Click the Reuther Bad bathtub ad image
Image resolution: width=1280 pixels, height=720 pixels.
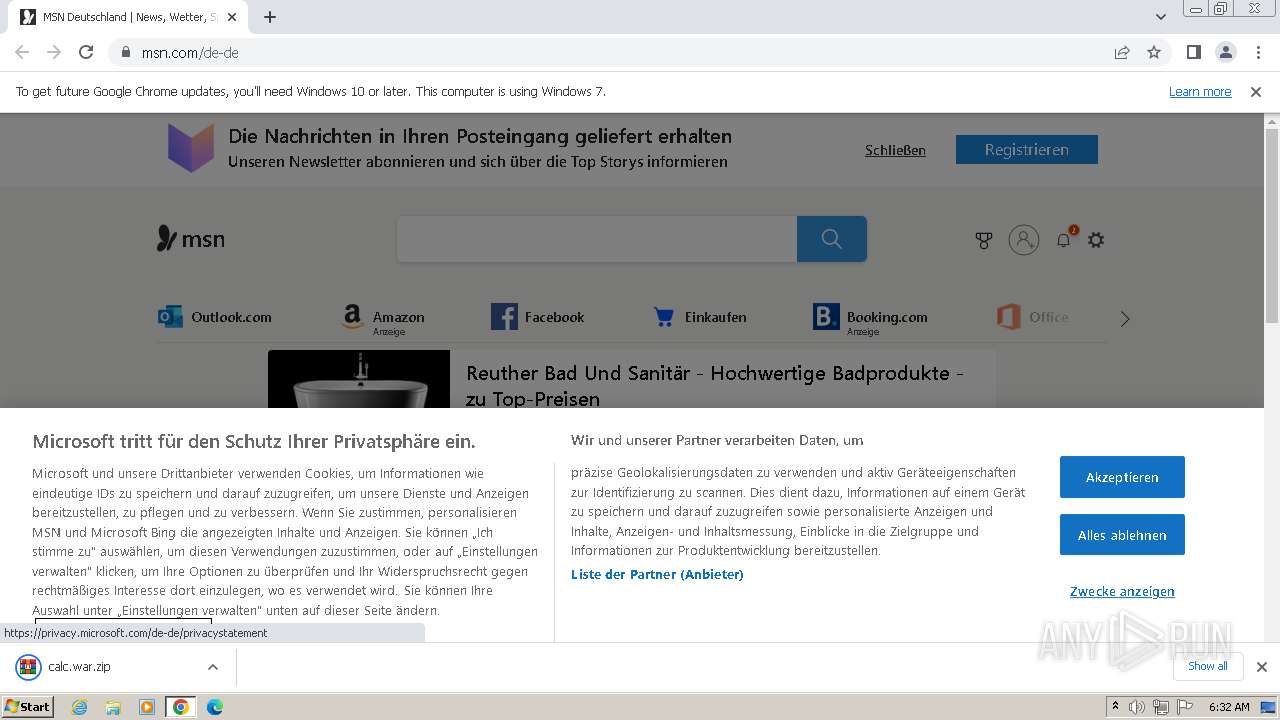359,379
